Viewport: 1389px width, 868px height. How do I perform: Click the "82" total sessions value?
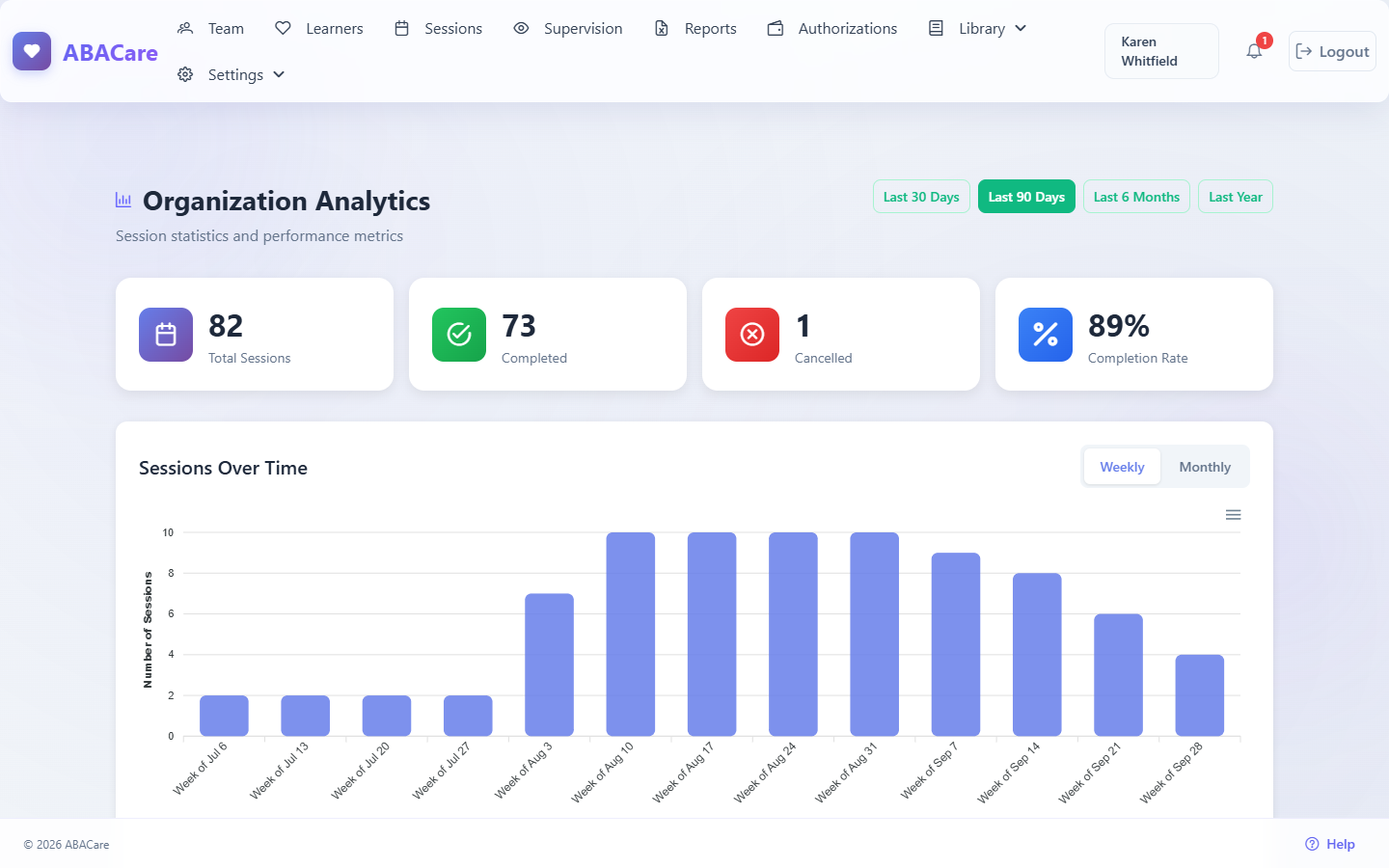coord(226,326)
